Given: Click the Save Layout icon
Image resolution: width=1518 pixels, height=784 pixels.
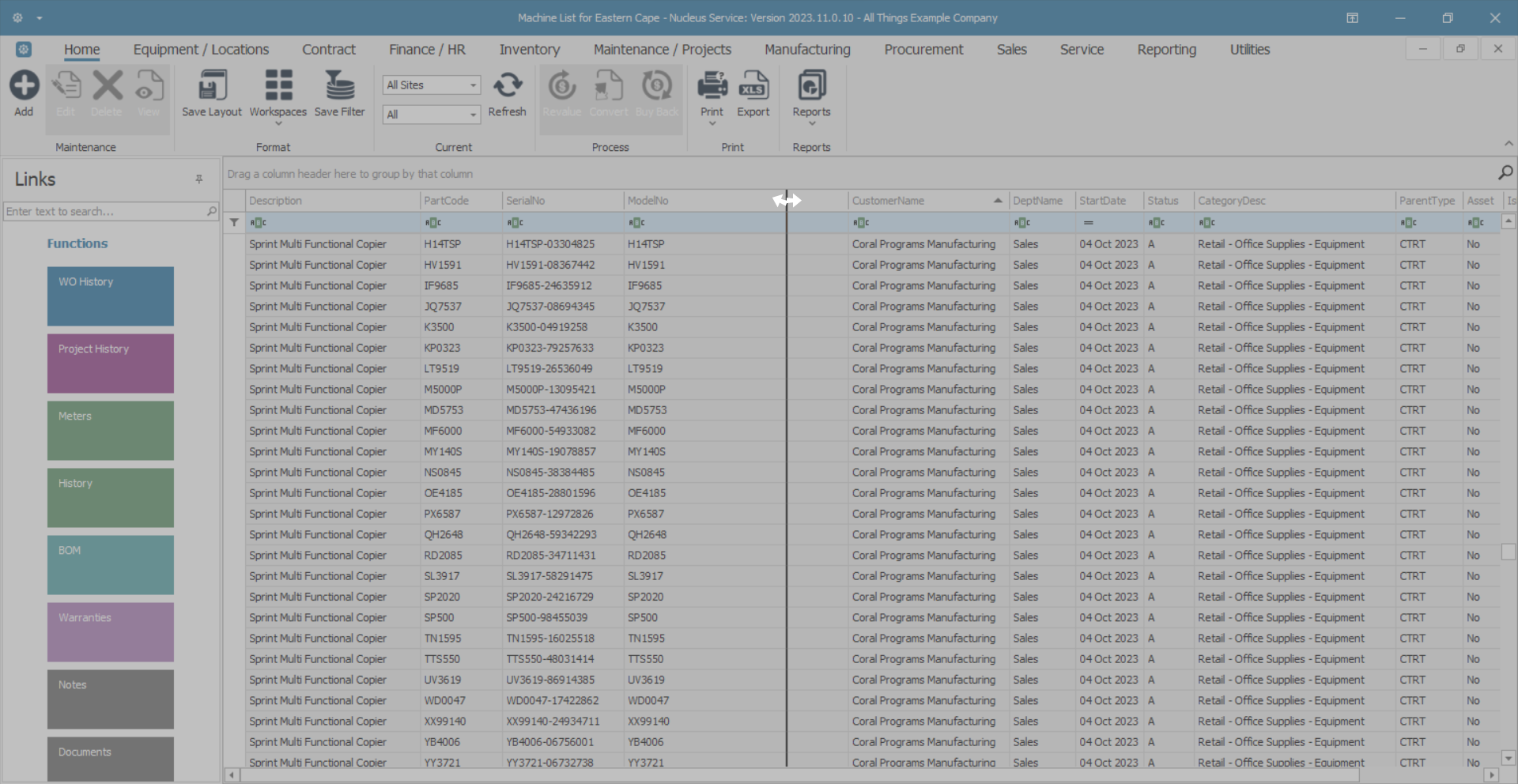Looking at the screenshot, I should pyautogui.click(x=212, y=85).
